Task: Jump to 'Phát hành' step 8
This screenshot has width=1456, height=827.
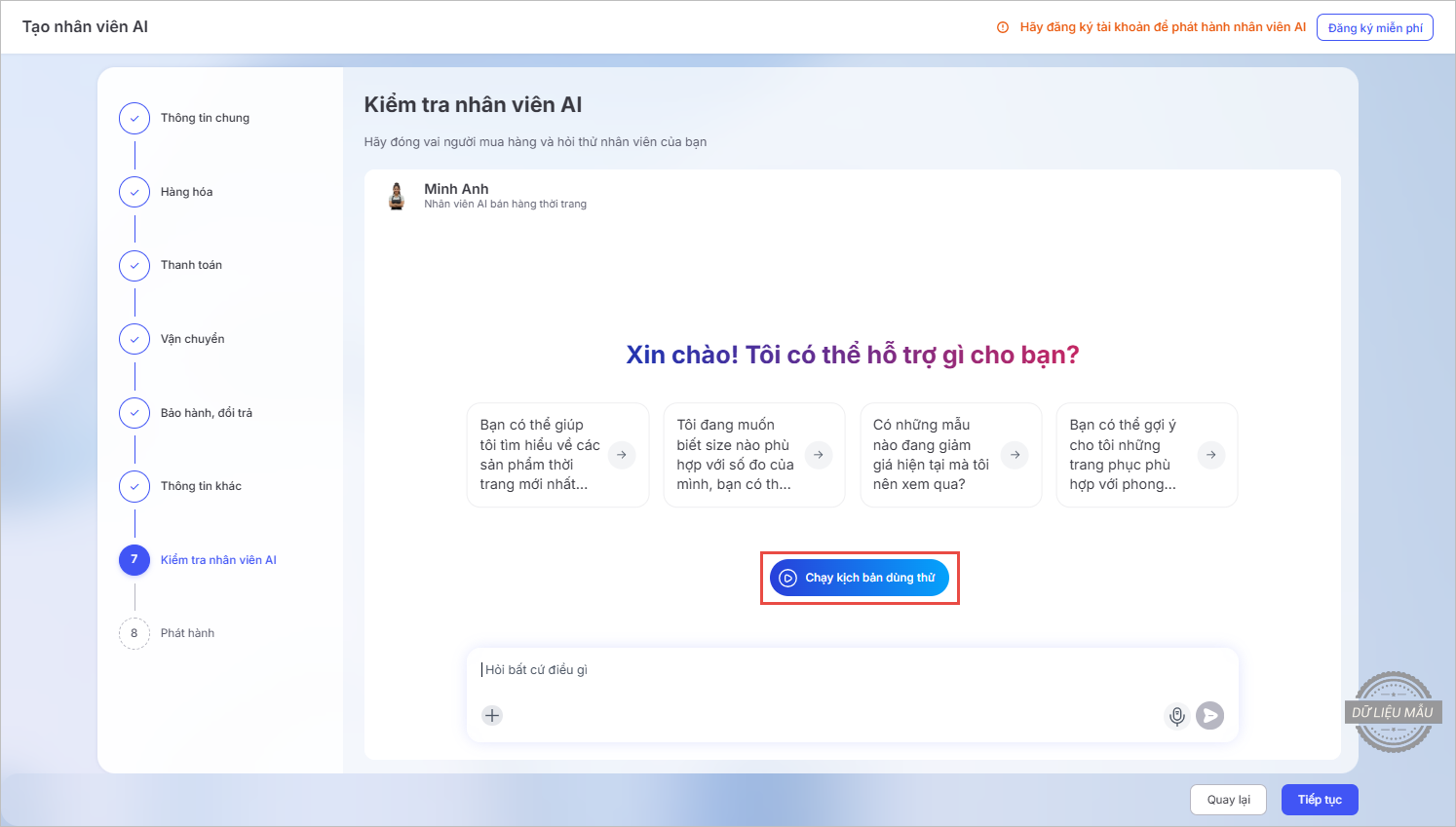Action: coord(187,633)
